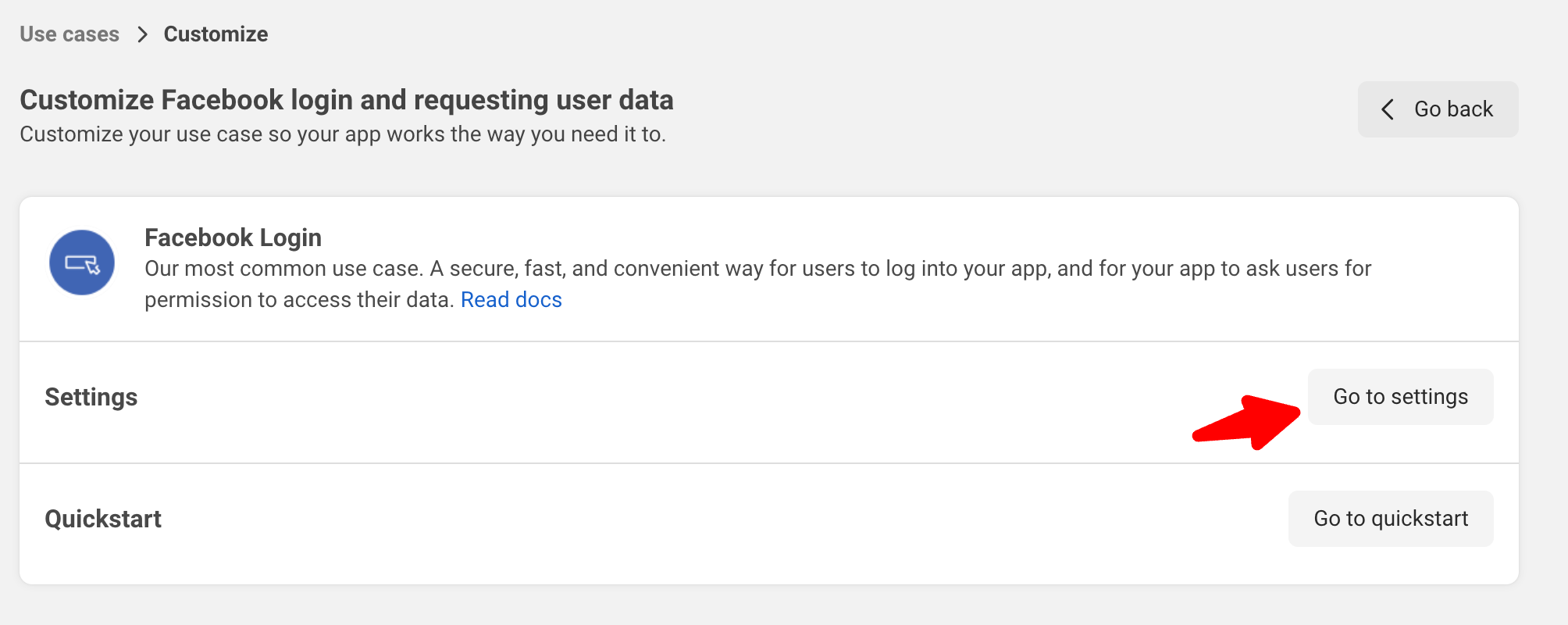The image size is (1568, 625).
Task: Open the Use cases breadcrumb
Action: 69,34
